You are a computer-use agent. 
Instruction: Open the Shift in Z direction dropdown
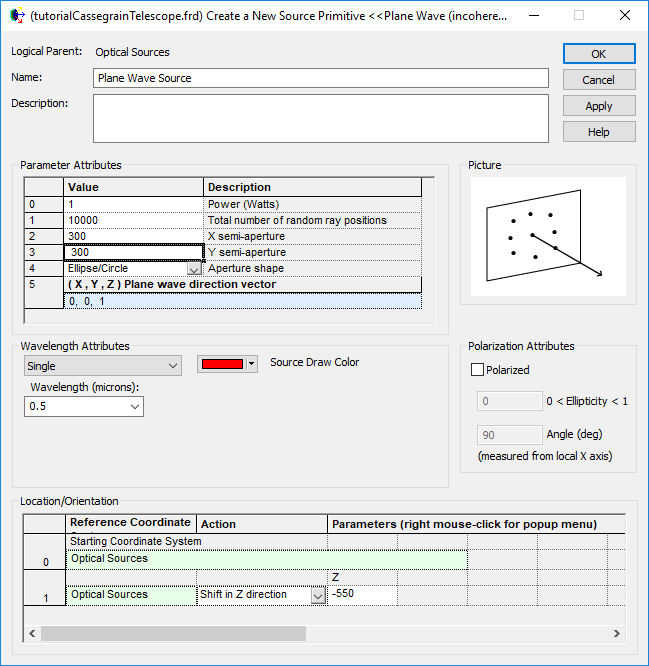tap(318, 595)
